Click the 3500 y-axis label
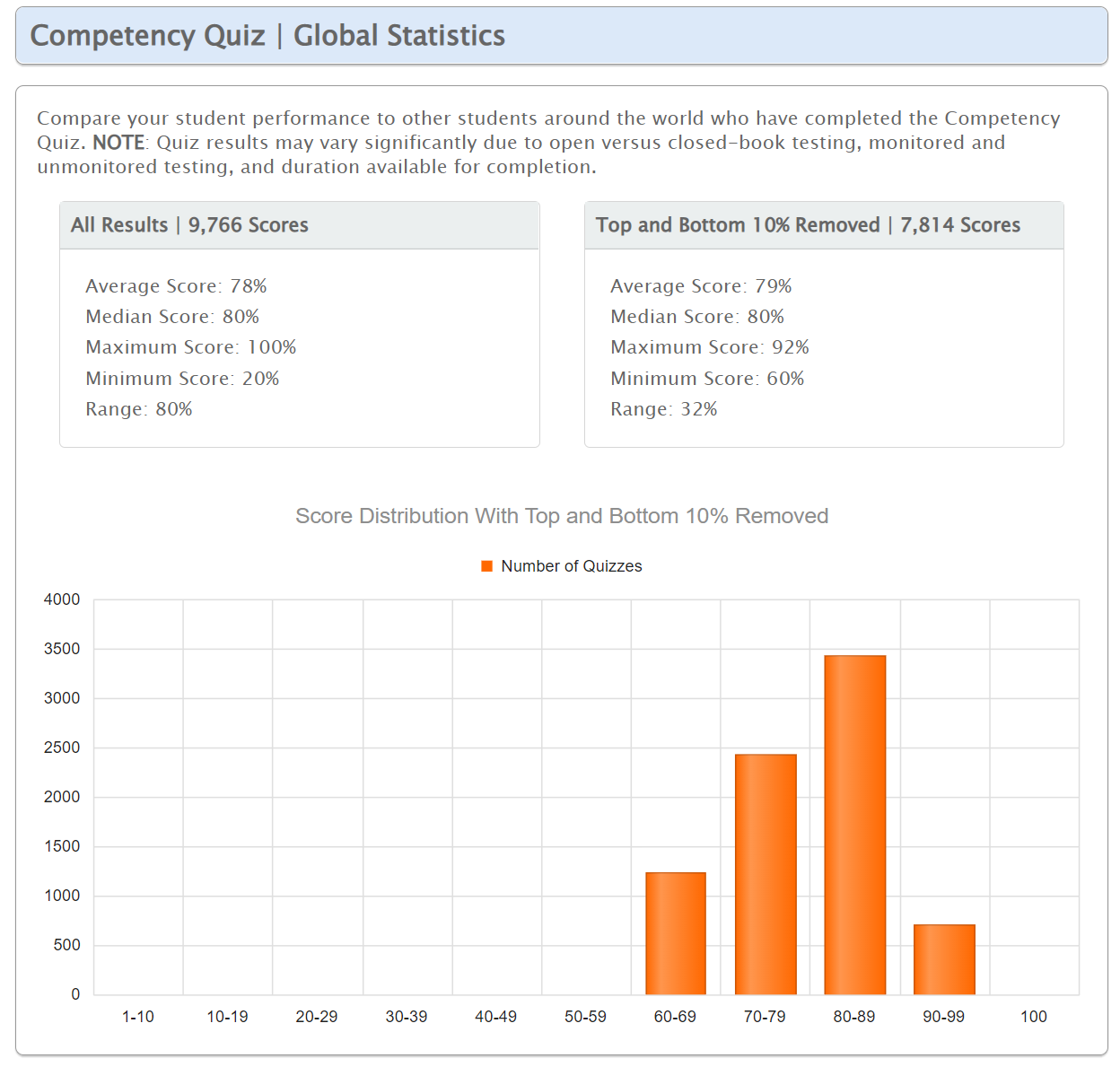 coord(62,649)
